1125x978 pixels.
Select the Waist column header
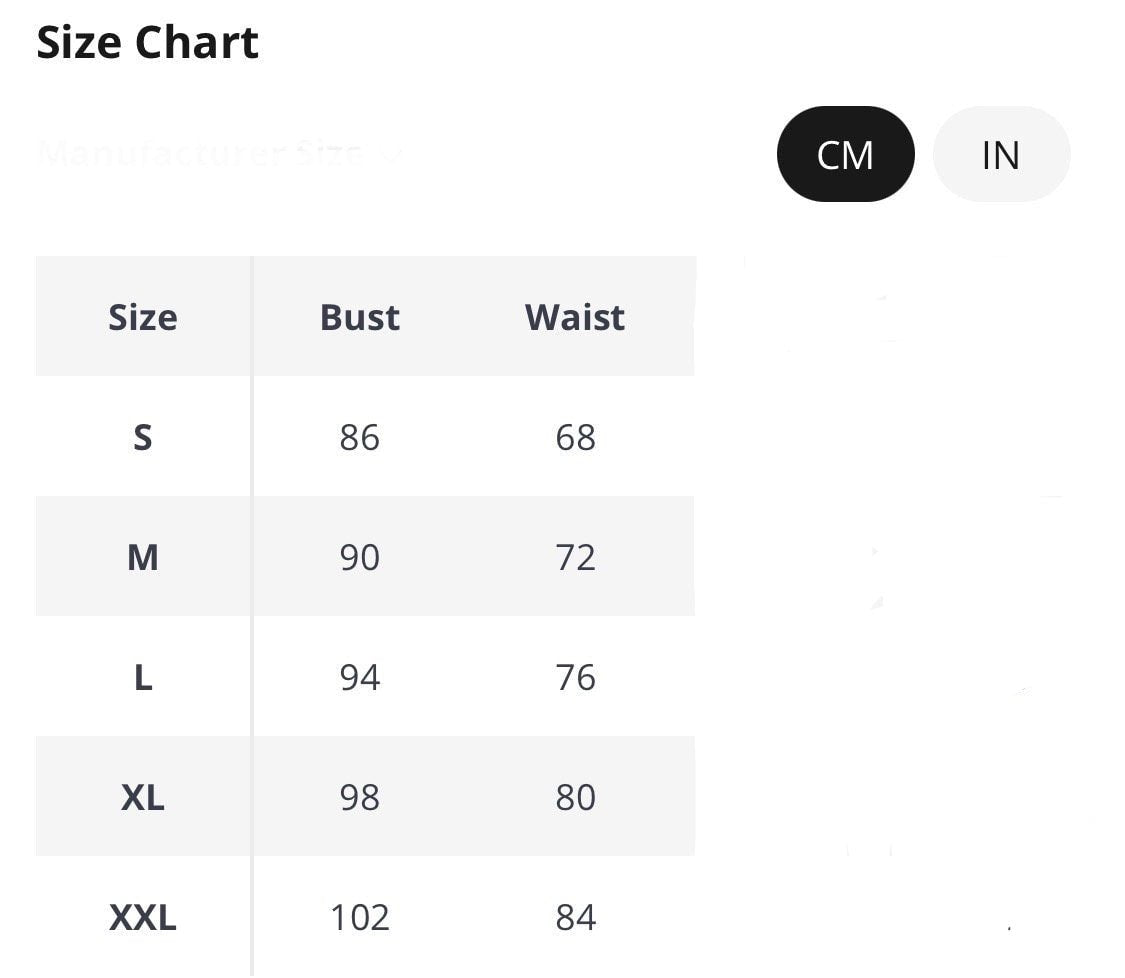[574, 317]
